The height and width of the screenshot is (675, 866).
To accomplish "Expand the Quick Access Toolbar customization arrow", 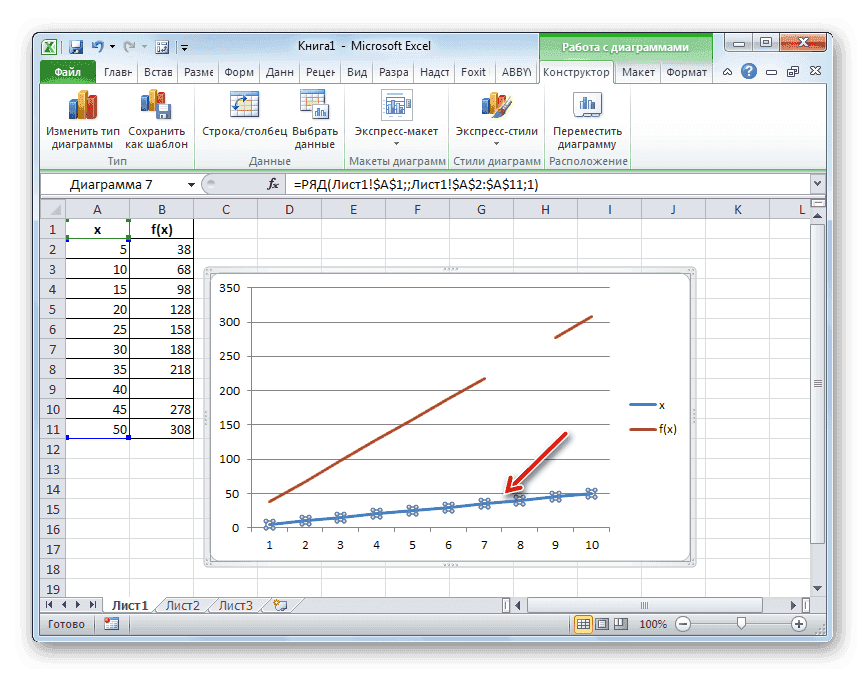I will 184,46.
